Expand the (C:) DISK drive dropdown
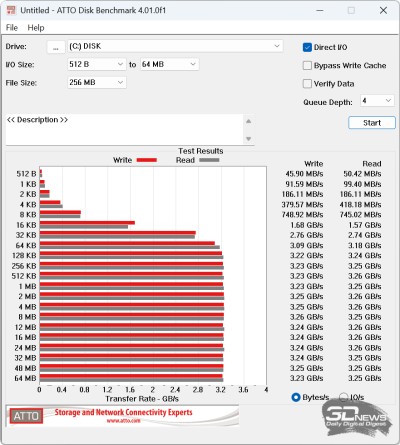The image size is (400, 445). [x=175, y=46]
